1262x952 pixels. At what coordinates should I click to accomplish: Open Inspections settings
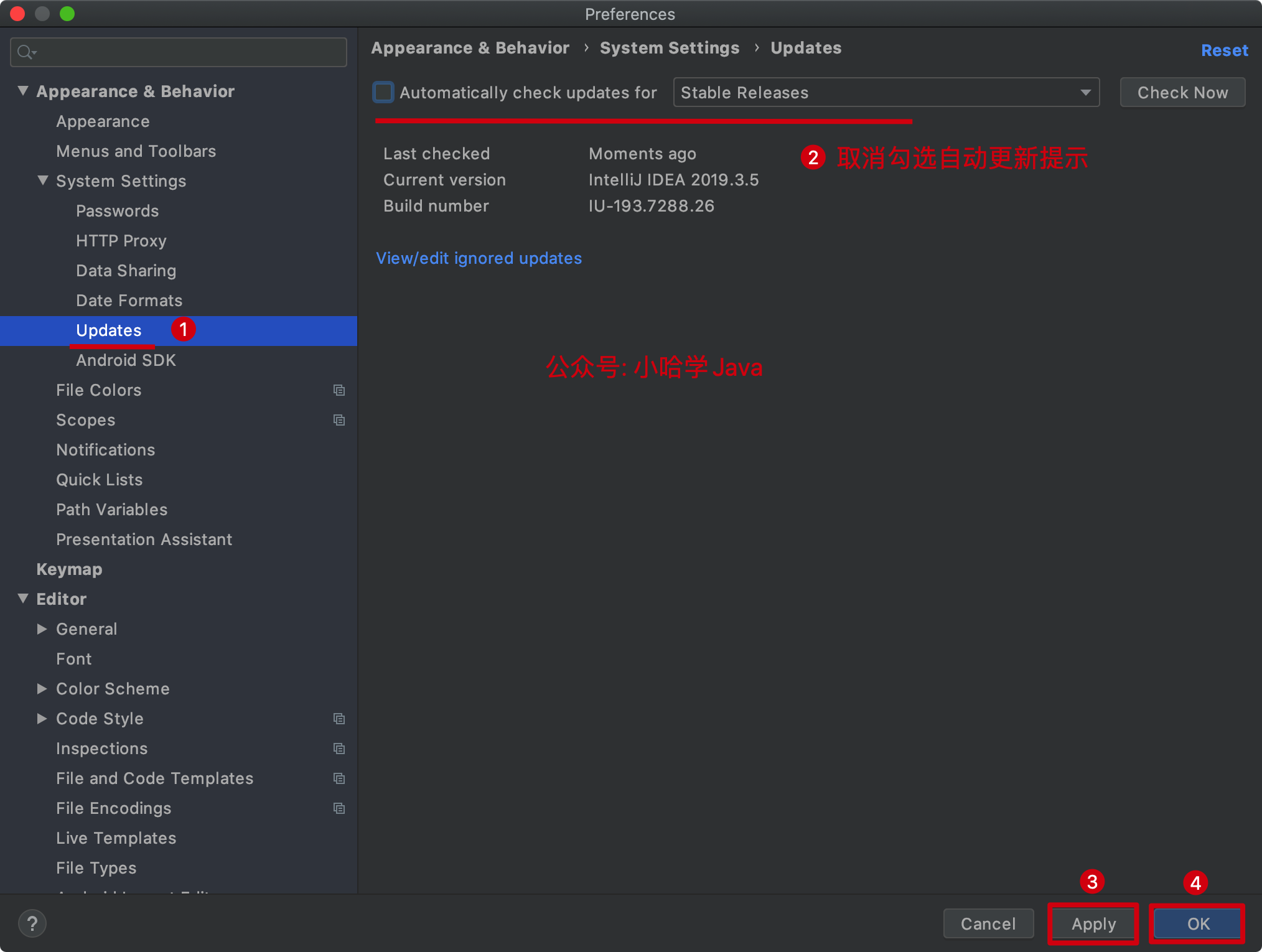102,749
